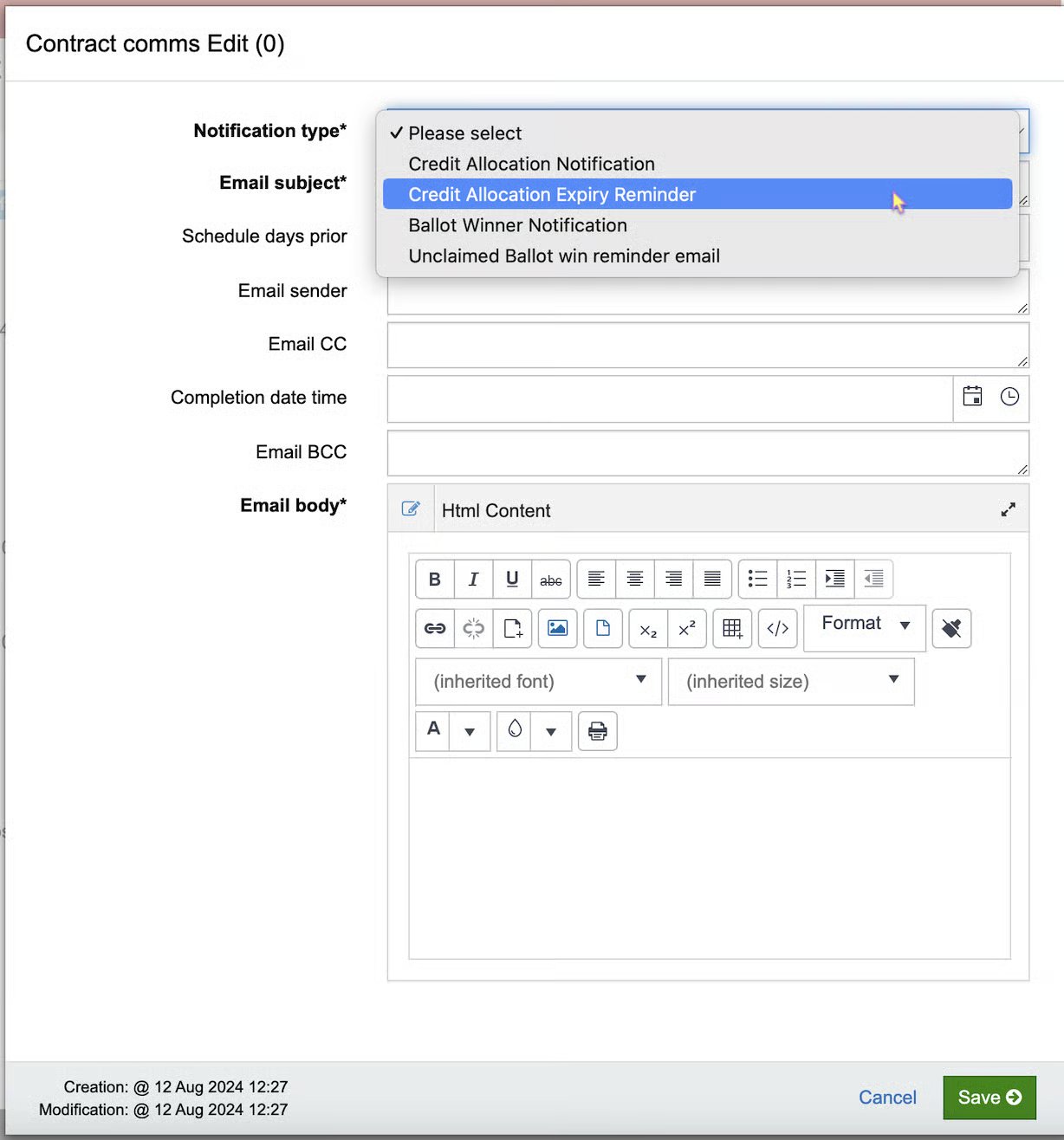Apply subscript formatting
This screenshot has width=1064, height=1140.
pos(649,628)
